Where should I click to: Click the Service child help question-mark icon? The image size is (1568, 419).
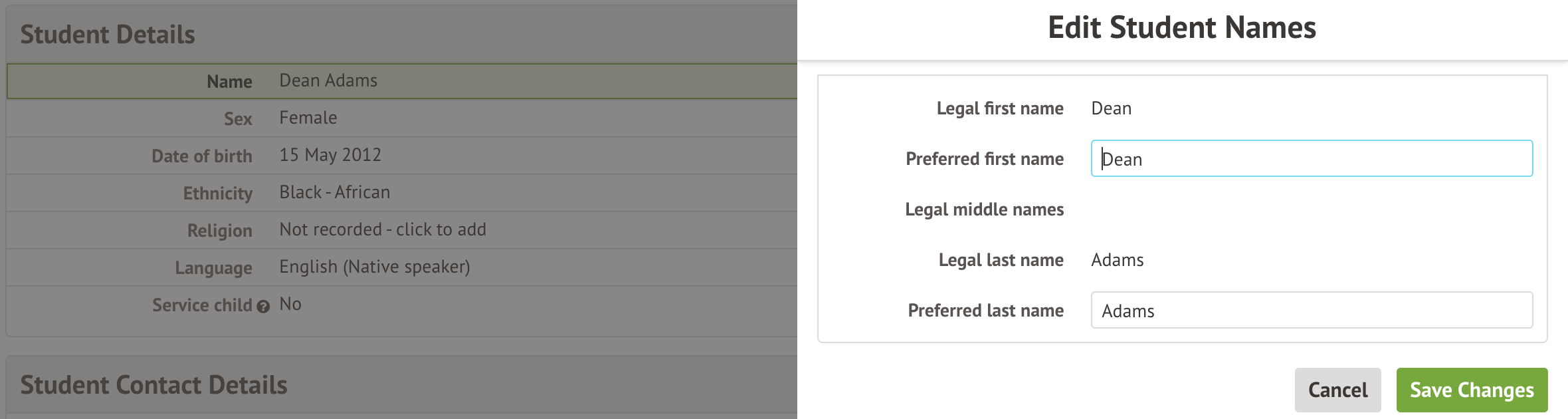[263, 307]
